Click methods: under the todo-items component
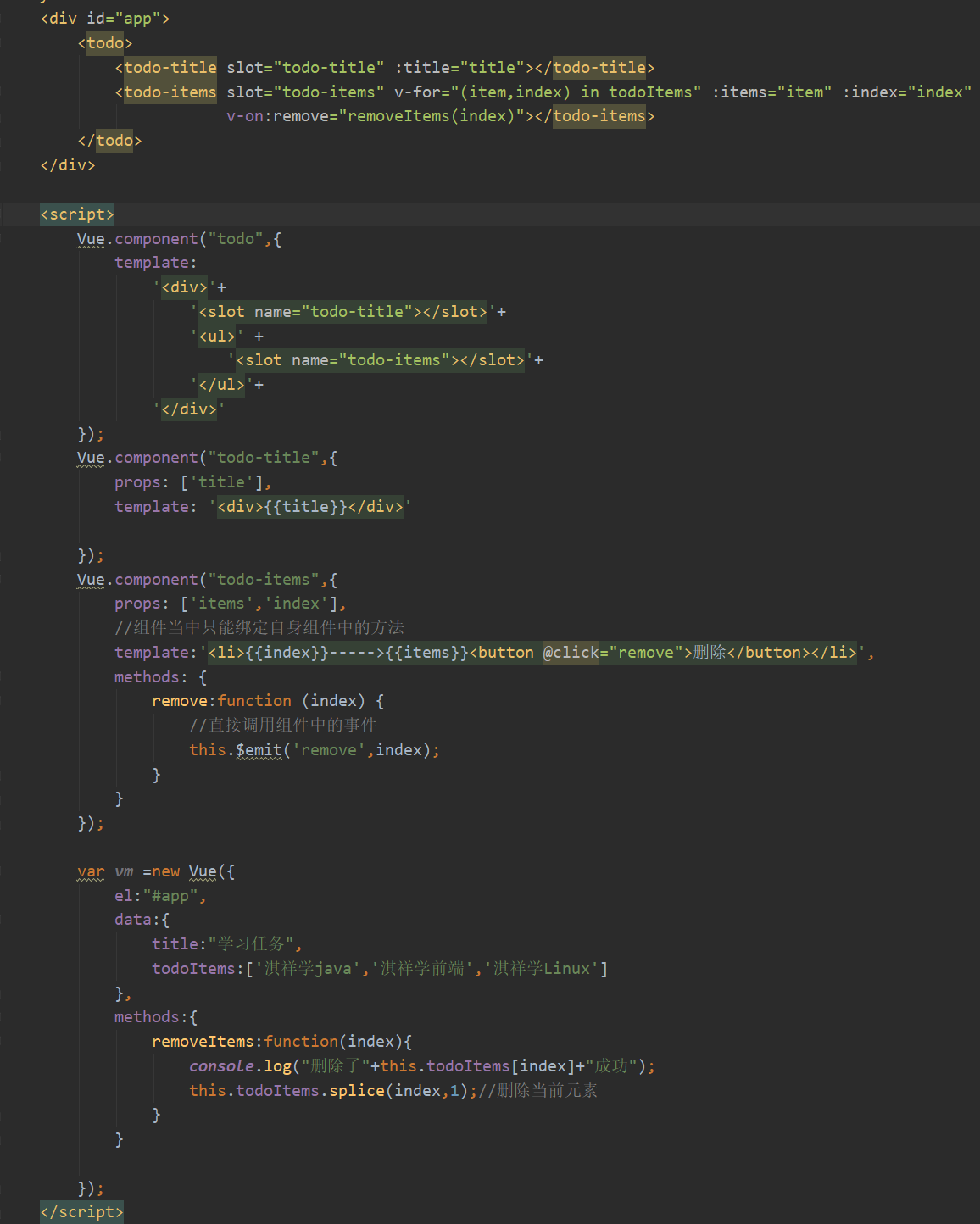The width and height of the screenshot is (980, 1224). point(152,677)
